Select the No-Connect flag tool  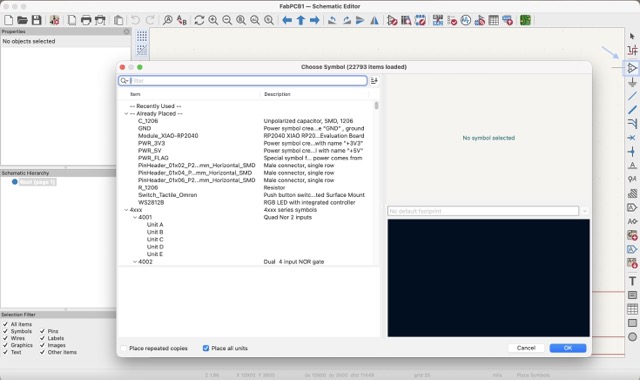click(632, 138)
